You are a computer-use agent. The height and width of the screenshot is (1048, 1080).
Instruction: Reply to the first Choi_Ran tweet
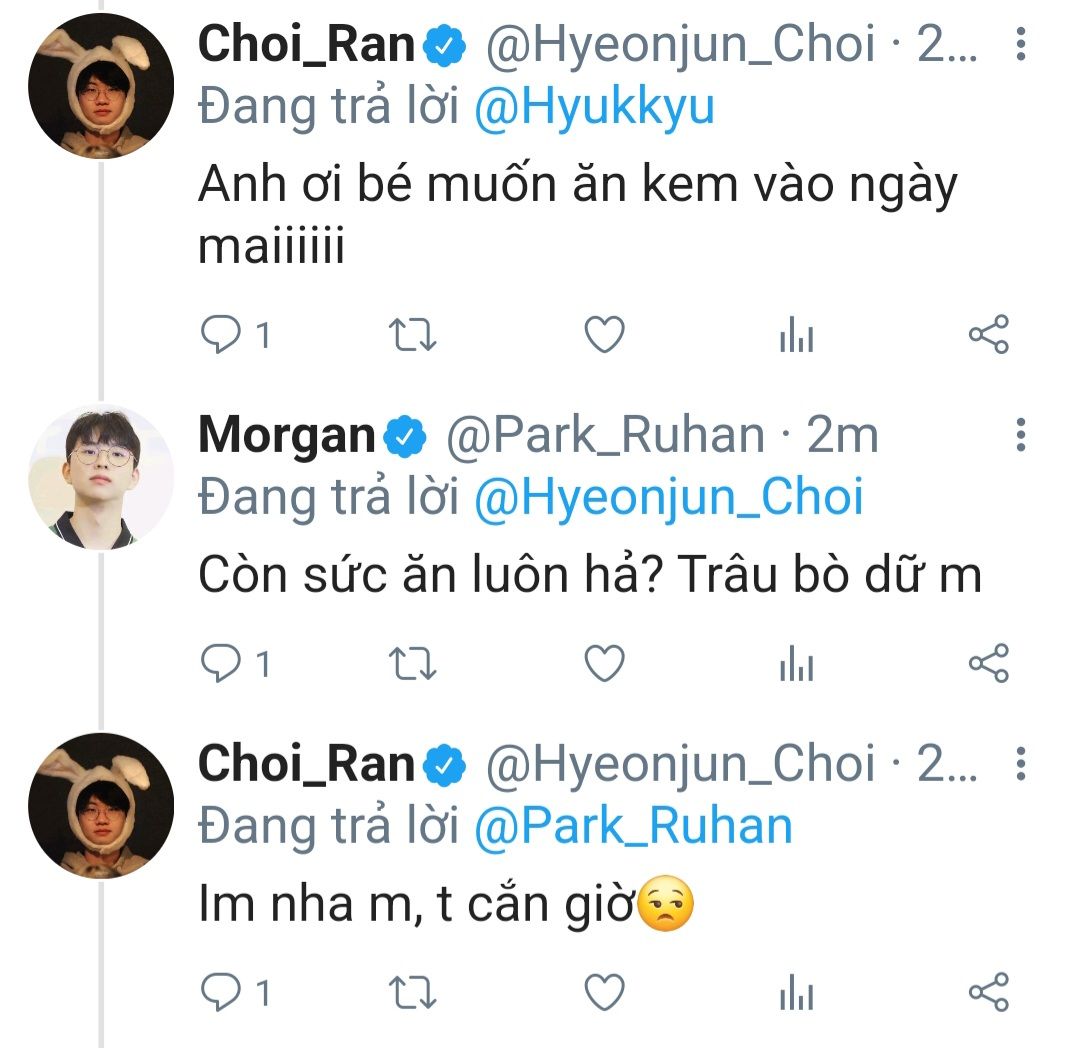coord(218,336)
